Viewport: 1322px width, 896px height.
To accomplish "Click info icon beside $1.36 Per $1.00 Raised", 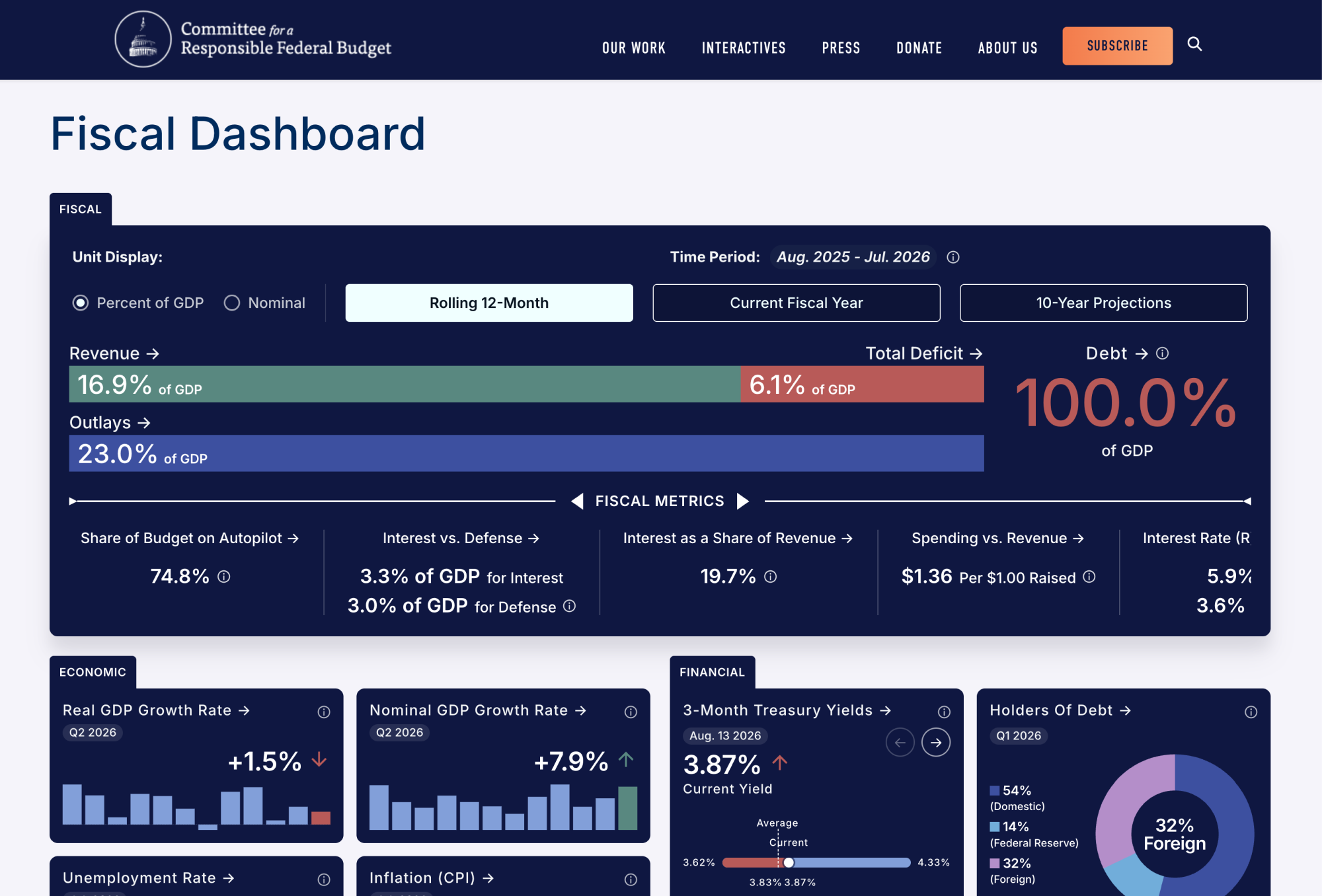I will (1089, 577).
